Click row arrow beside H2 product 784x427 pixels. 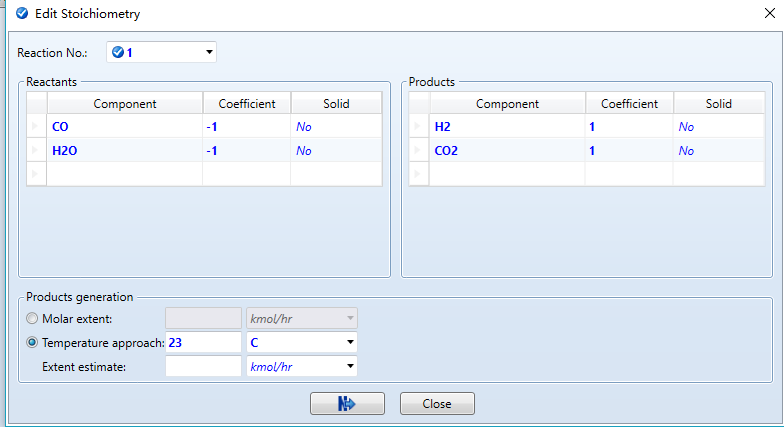419,127
